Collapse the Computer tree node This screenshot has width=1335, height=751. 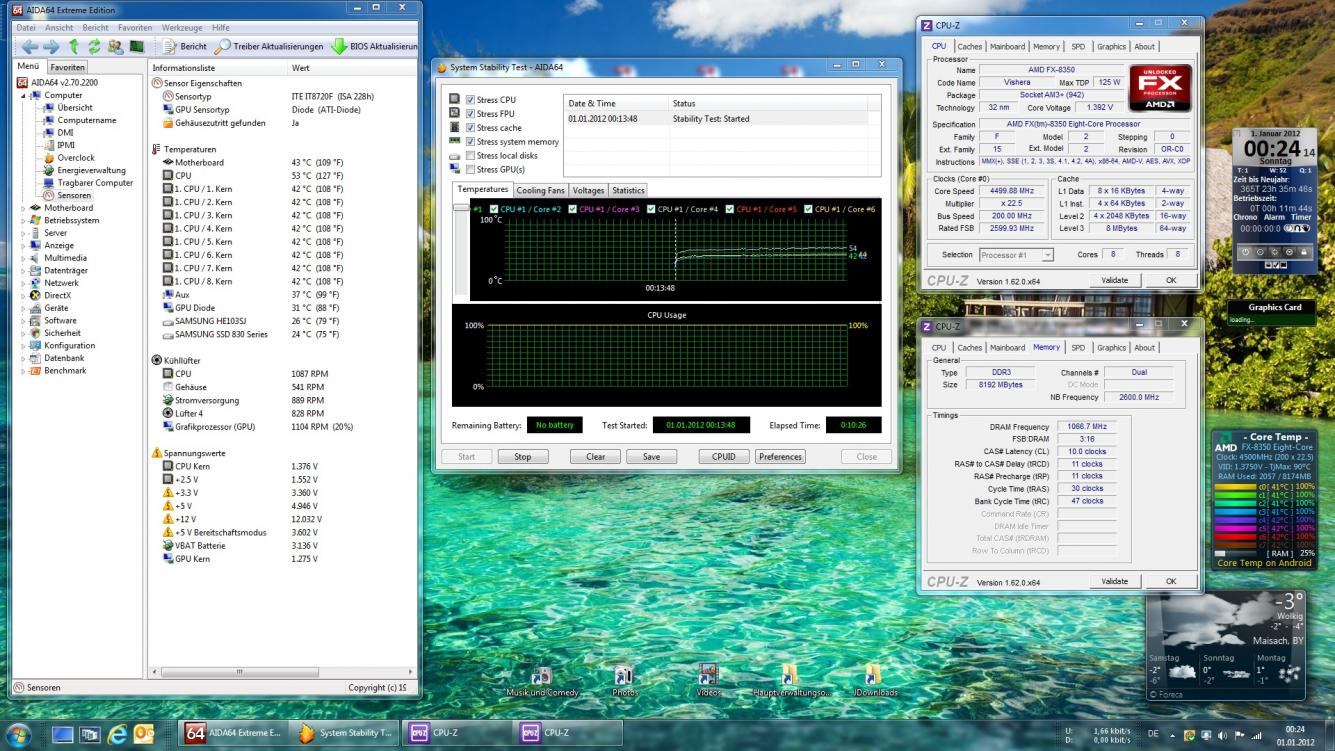tap(24, 95)
